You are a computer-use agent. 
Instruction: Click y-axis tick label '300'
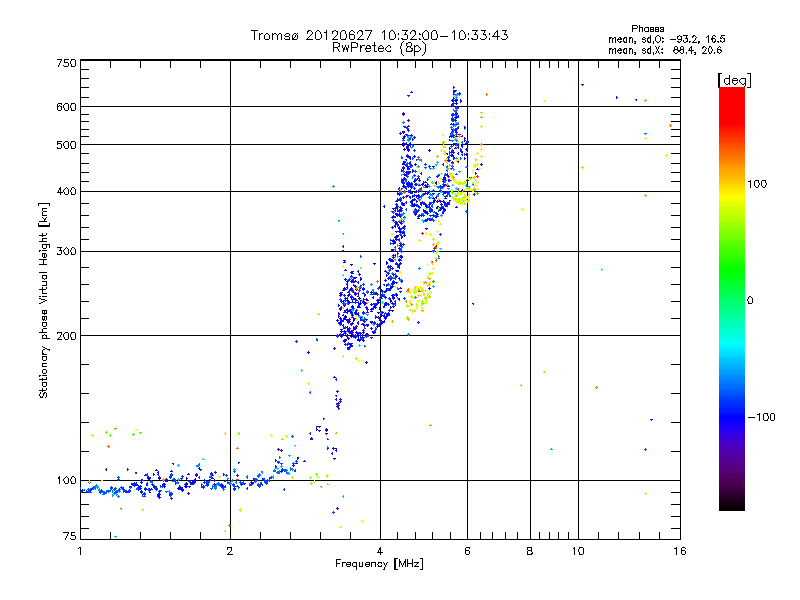tap(66, 252)
